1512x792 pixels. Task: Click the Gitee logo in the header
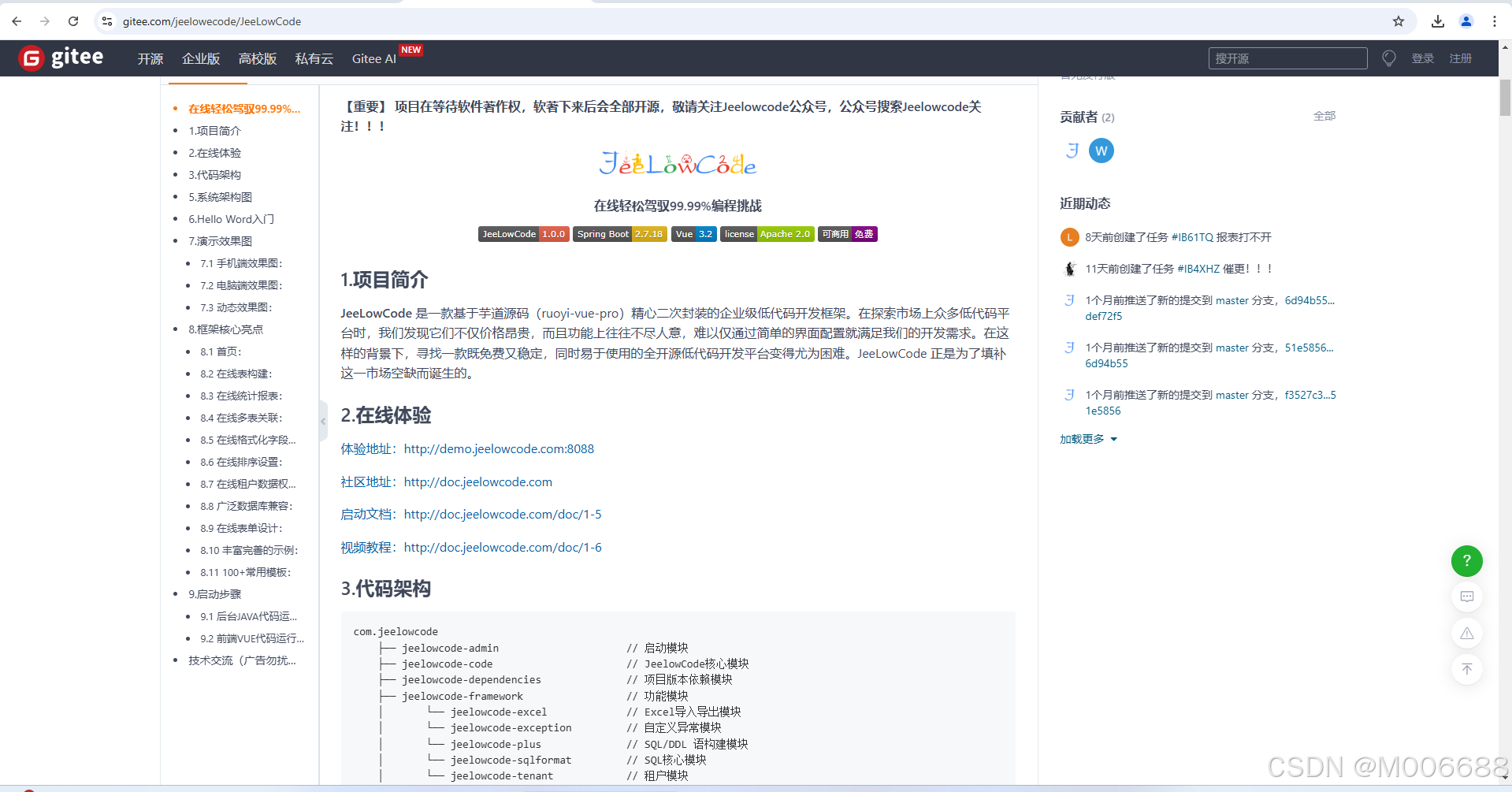61,58
